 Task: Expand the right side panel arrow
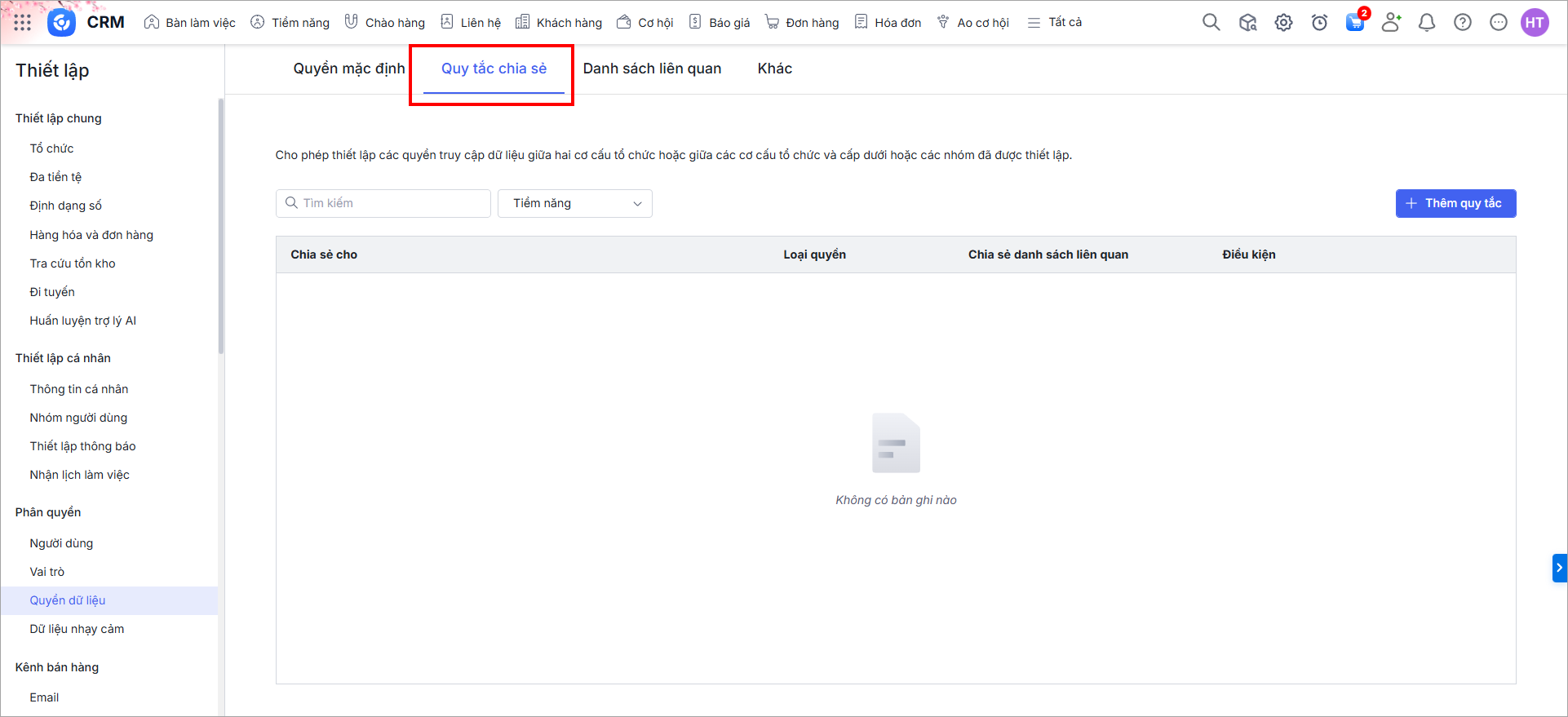(1559, 568)
